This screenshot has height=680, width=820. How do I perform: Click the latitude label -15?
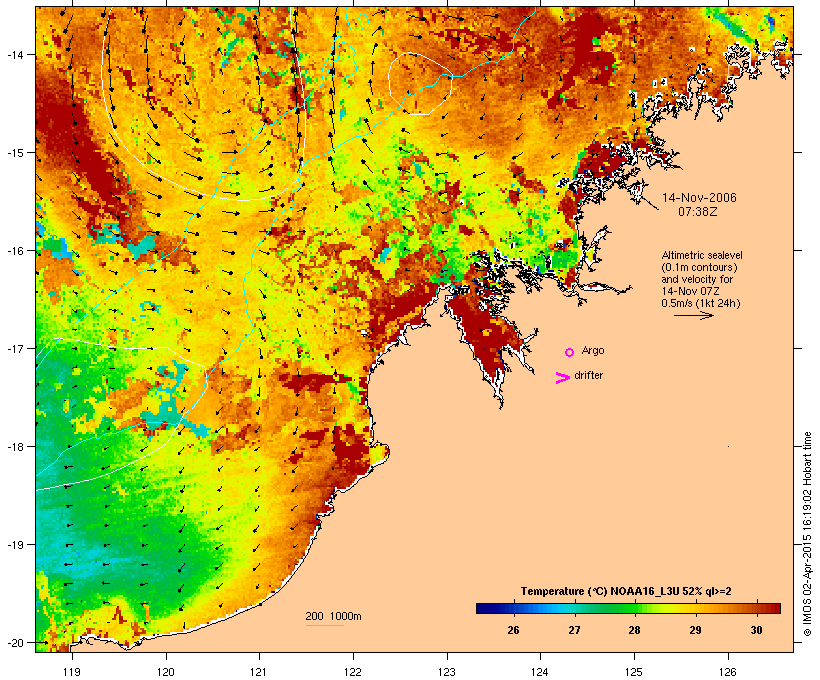point(14,153)
